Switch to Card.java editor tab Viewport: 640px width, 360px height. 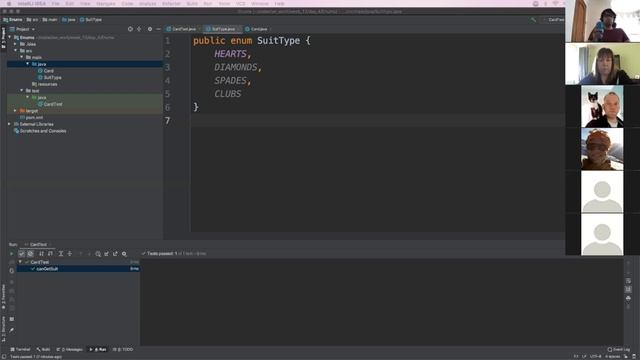[257, 29]
